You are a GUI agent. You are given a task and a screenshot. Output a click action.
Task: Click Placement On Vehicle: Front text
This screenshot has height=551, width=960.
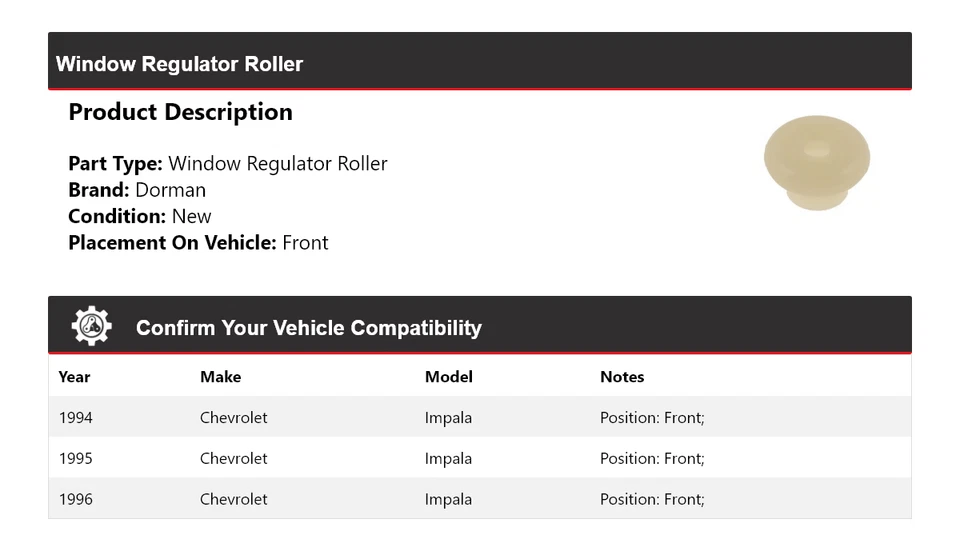198,242
